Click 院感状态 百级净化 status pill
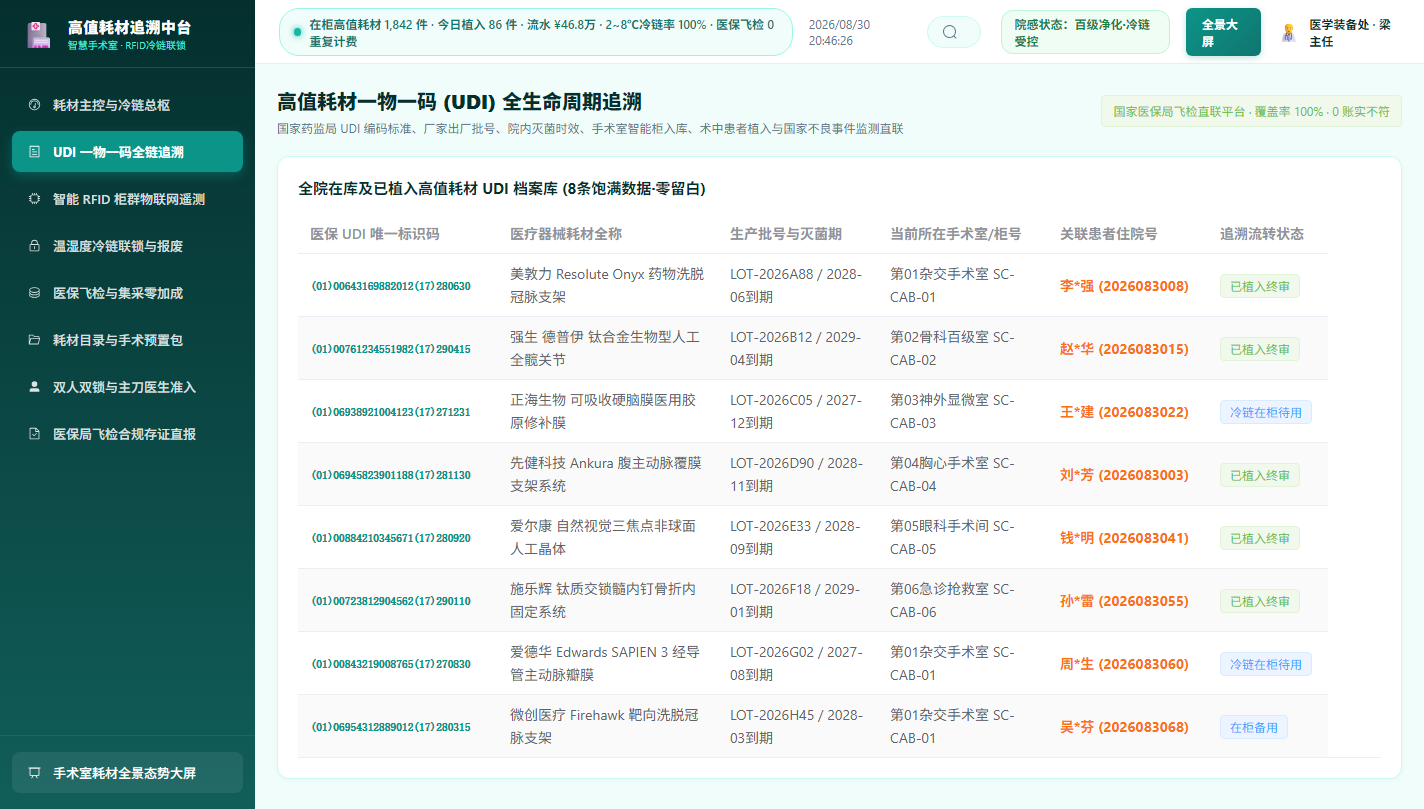The image size is (1424, 809). (1085, 32)
